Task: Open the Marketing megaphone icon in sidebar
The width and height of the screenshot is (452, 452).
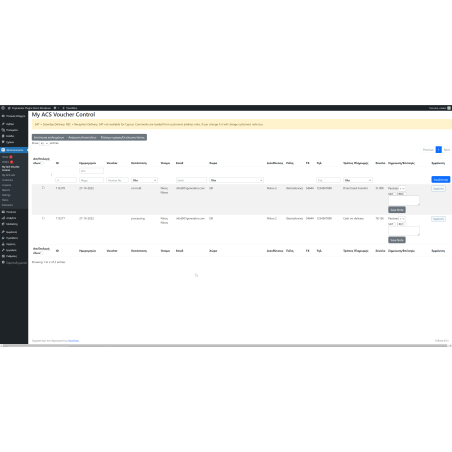Action: (x=3, y=224)
